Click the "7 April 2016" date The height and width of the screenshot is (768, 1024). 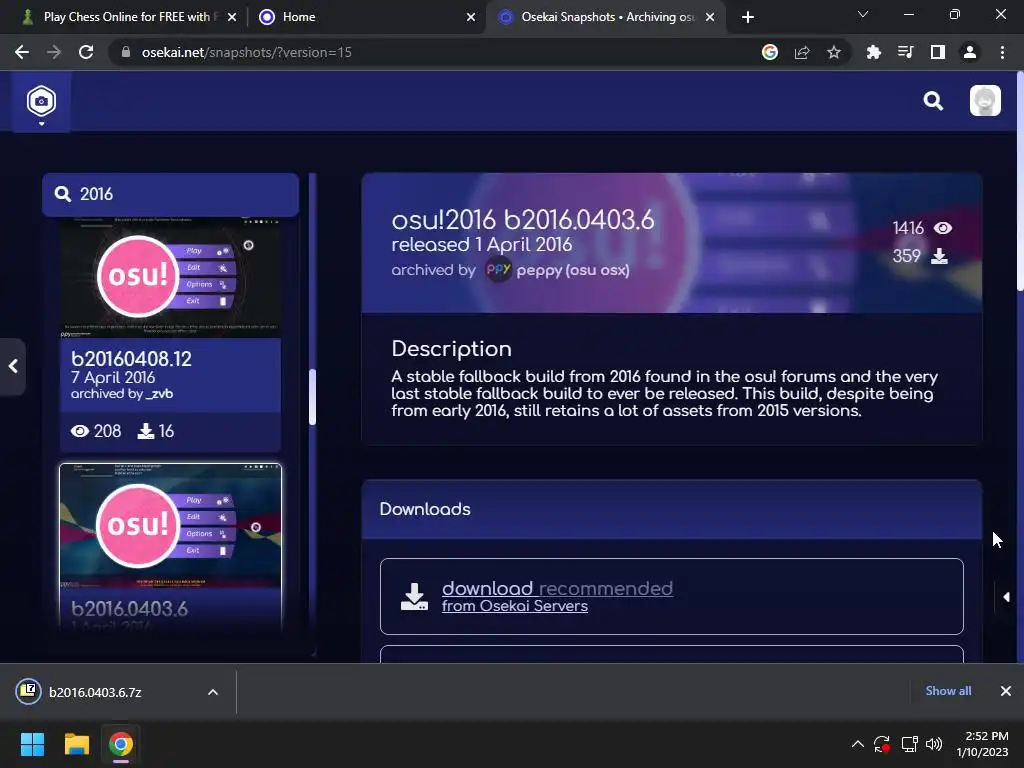pos(113,377)
